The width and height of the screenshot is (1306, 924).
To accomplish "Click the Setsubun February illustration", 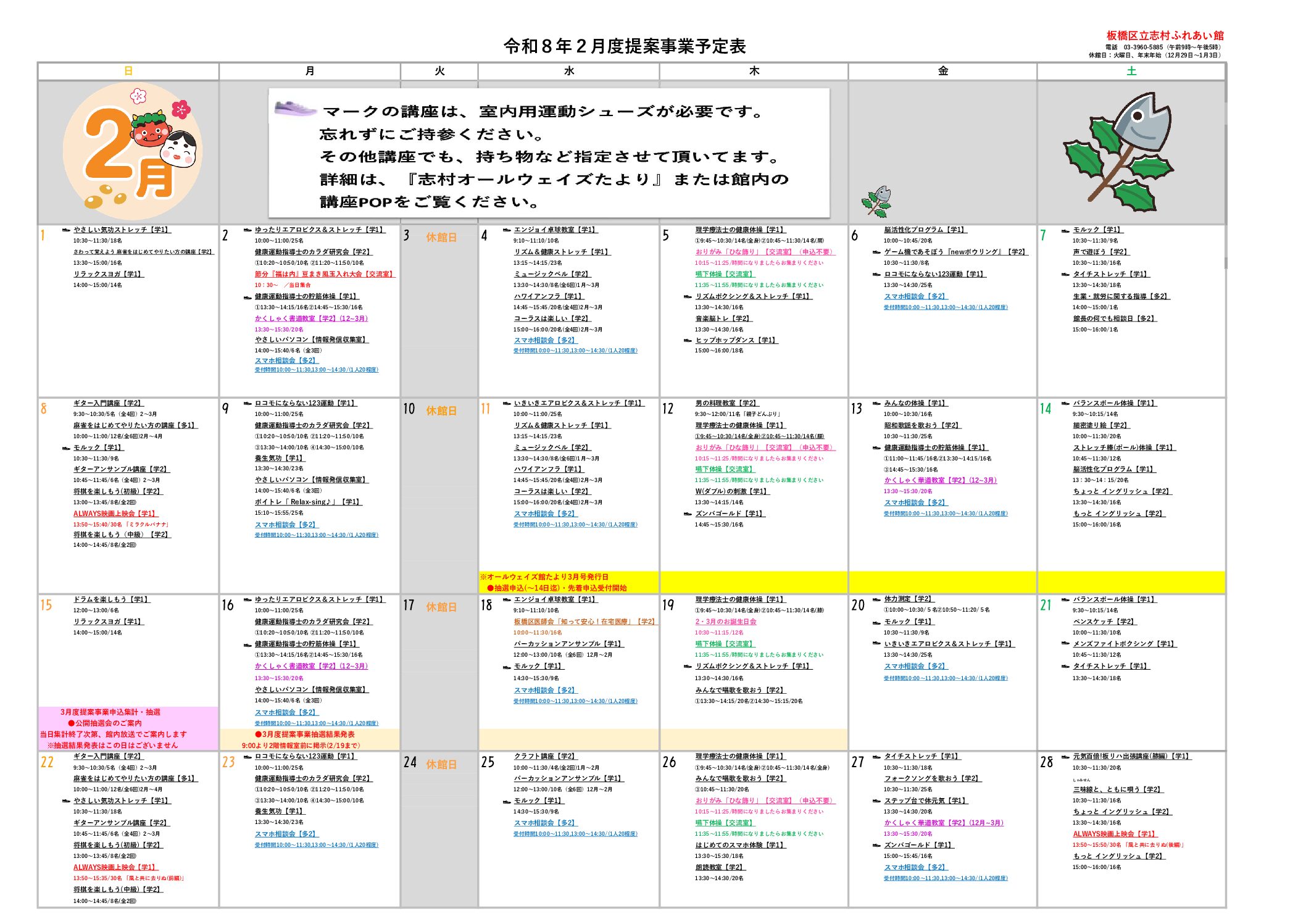I will pyautogui.click(x=132, y=152).
